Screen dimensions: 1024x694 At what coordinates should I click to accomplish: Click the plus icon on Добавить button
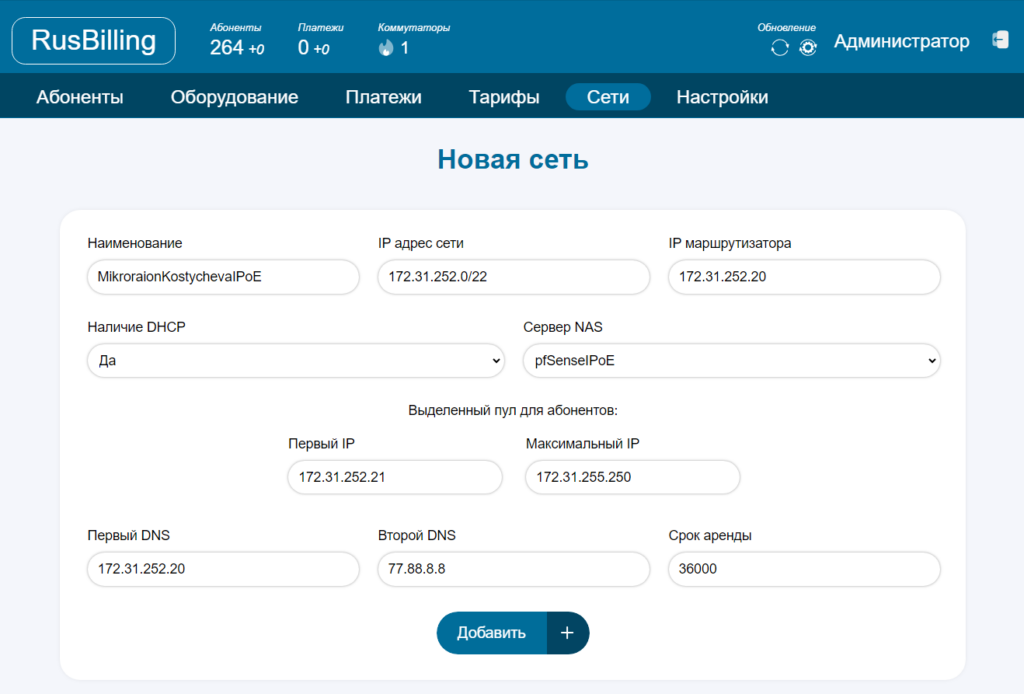[x=567, y=633]
